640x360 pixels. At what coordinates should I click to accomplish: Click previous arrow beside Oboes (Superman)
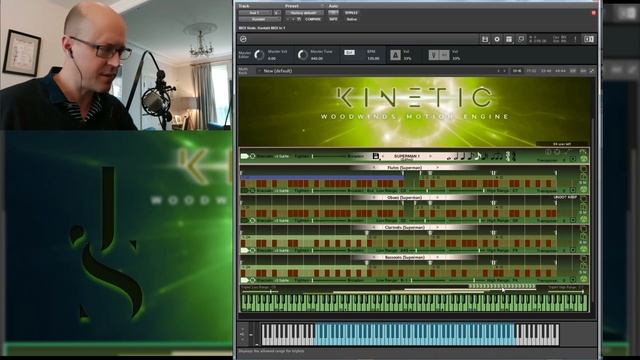[374, 198]
